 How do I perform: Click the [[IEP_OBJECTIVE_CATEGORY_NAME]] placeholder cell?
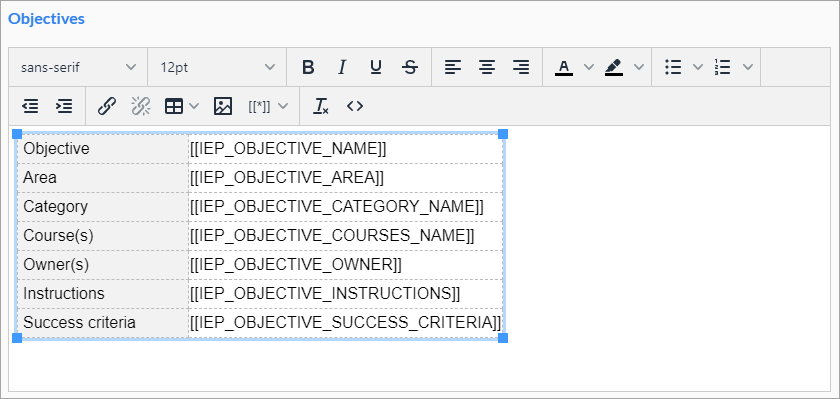[346, 207]
